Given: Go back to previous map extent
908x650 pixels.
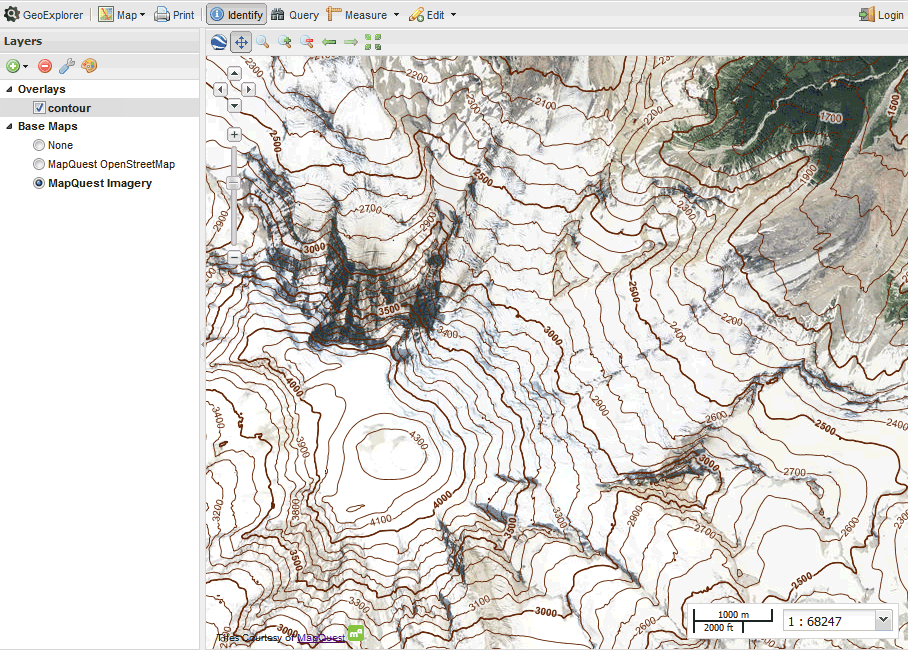Looking at the screenshot, I should (x=331, y=42).
